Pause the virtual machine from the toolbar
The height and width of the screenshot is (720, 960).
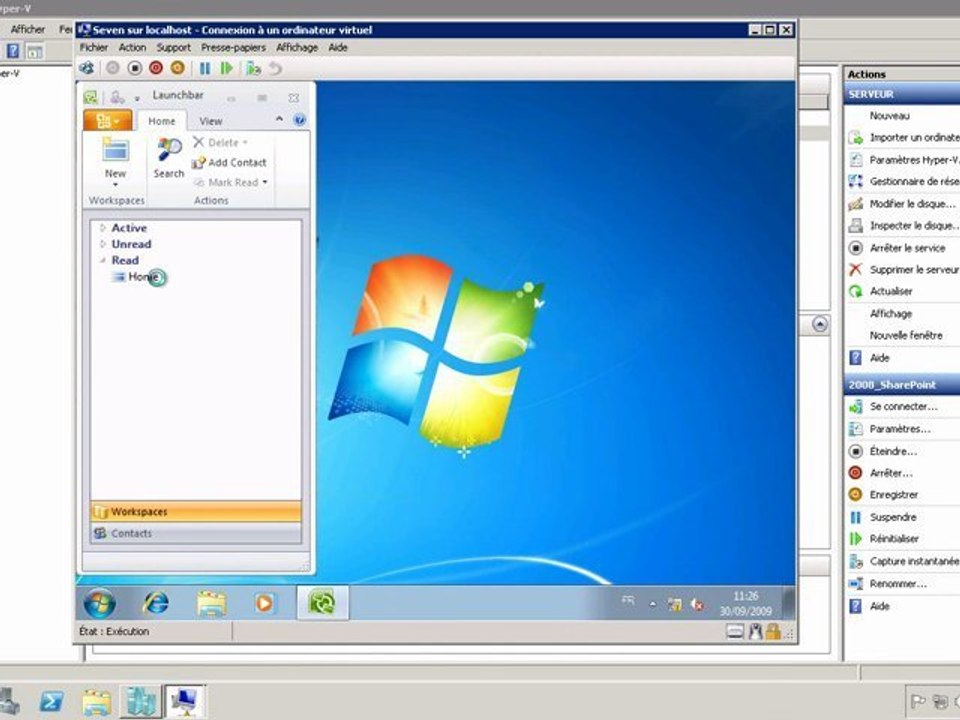205,68
